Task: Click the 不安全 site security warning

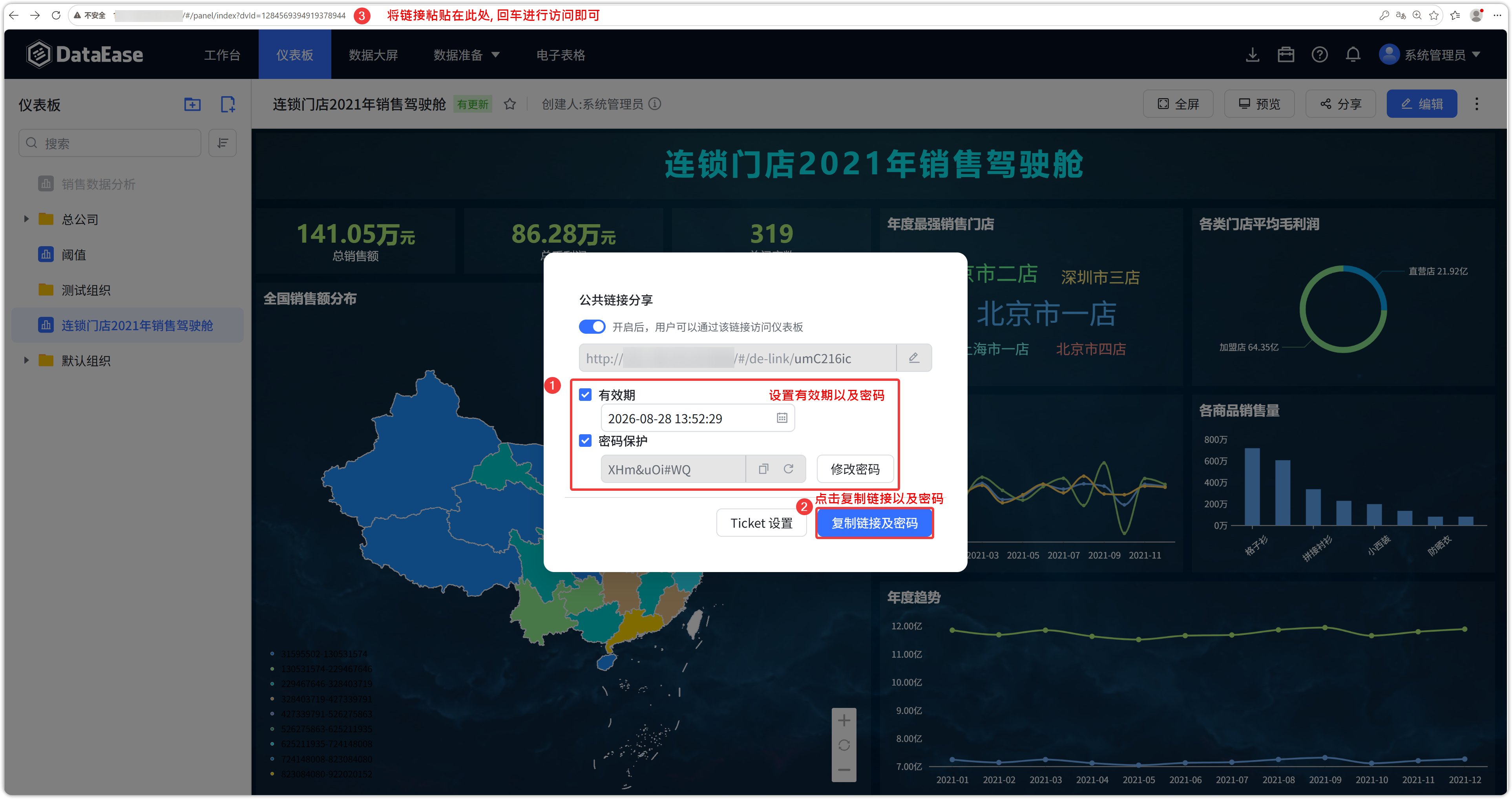Action: 90,15
